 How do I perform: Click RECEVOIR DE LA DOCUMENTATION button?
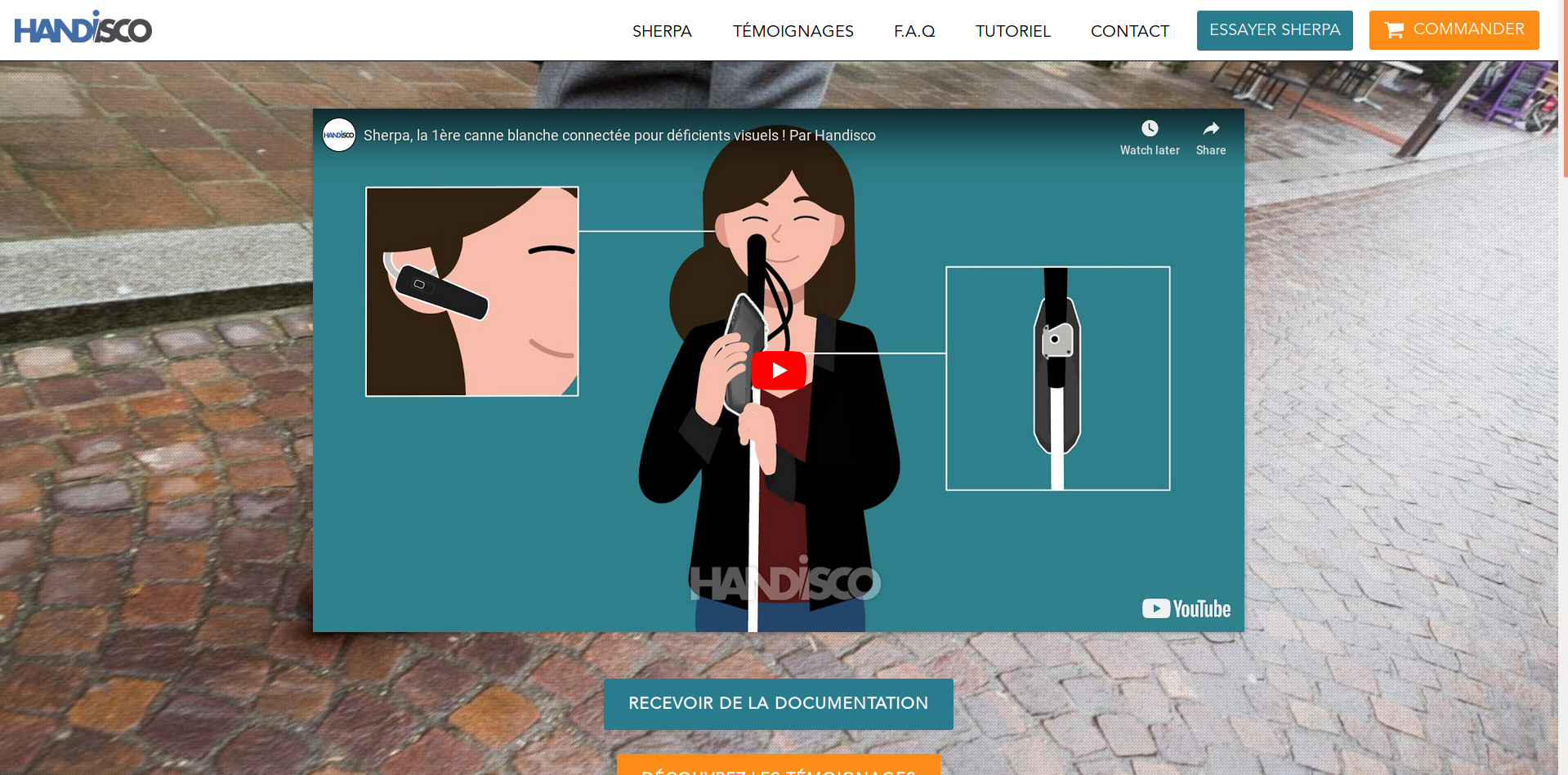point(779,704)
